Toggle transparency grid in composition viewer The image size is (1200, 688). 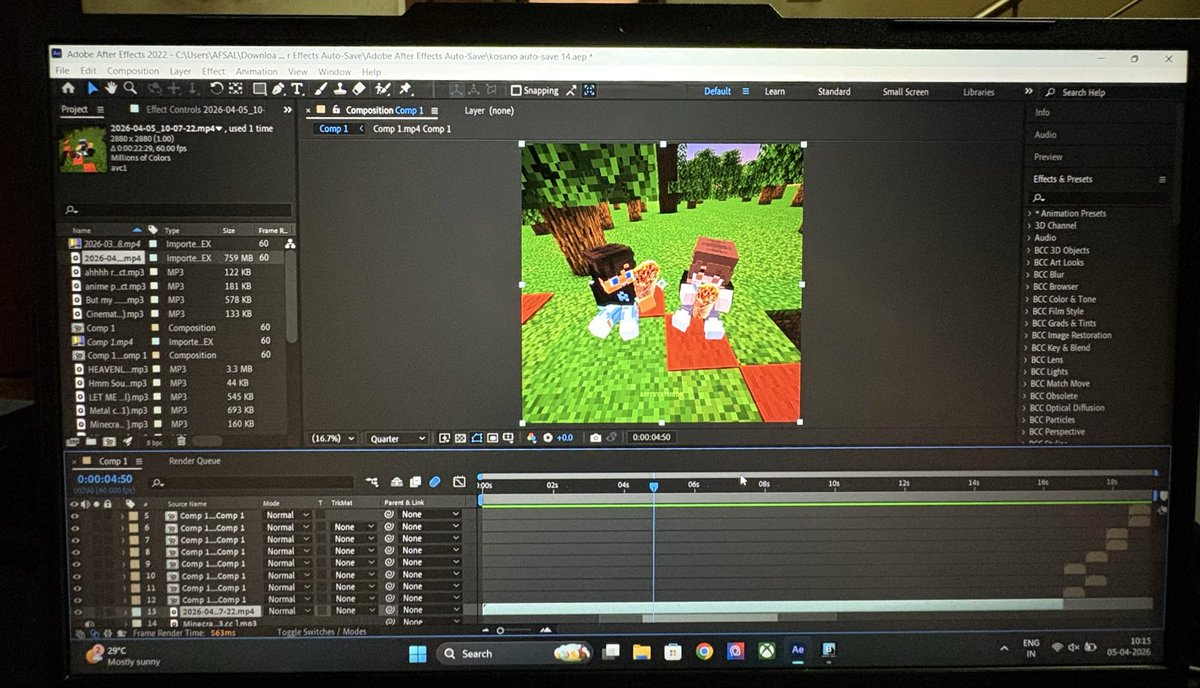[x=461, y=438]
